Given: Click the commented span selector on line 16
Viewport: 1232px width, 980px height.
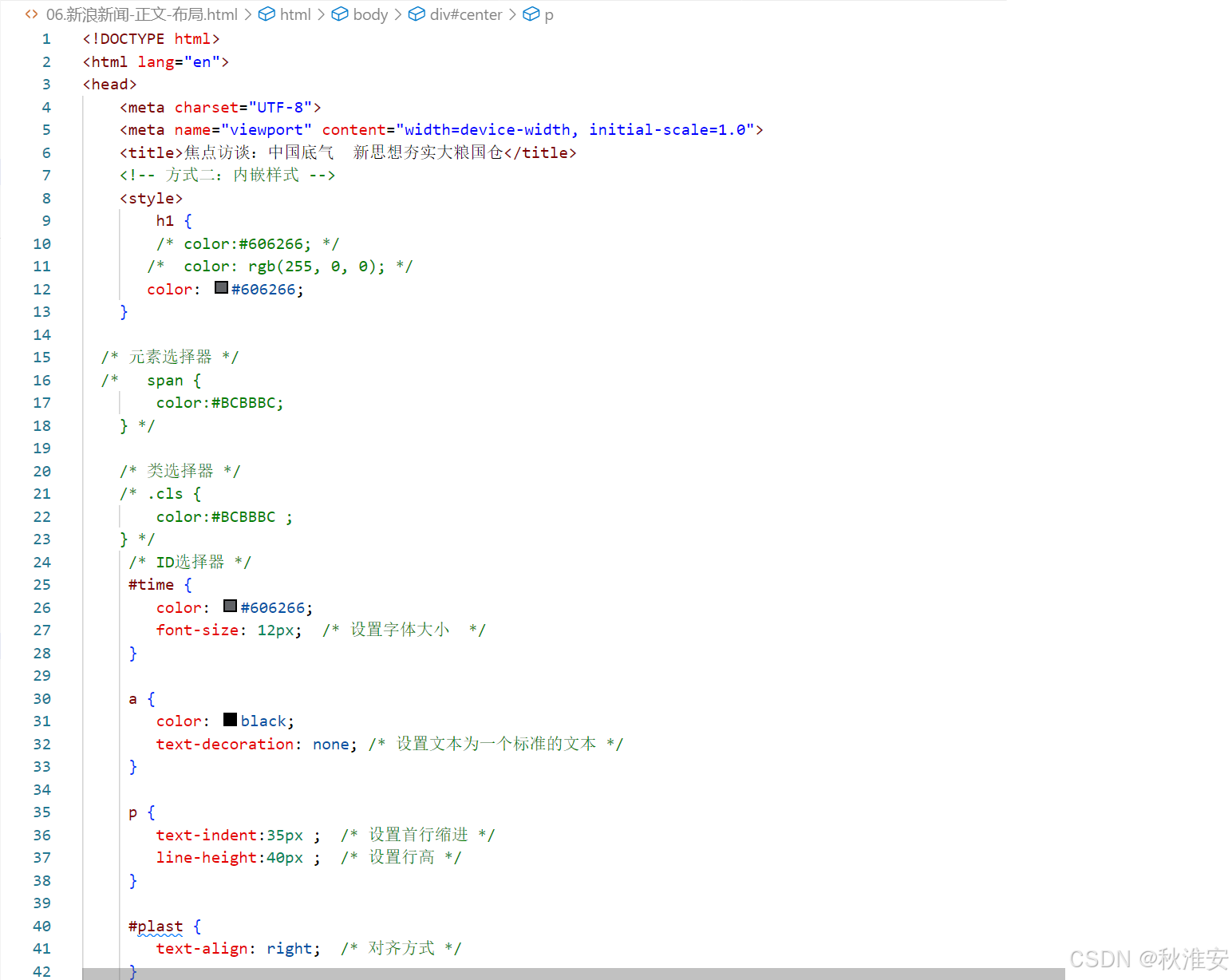Looking at the screenshot, I should coord(165,381).
